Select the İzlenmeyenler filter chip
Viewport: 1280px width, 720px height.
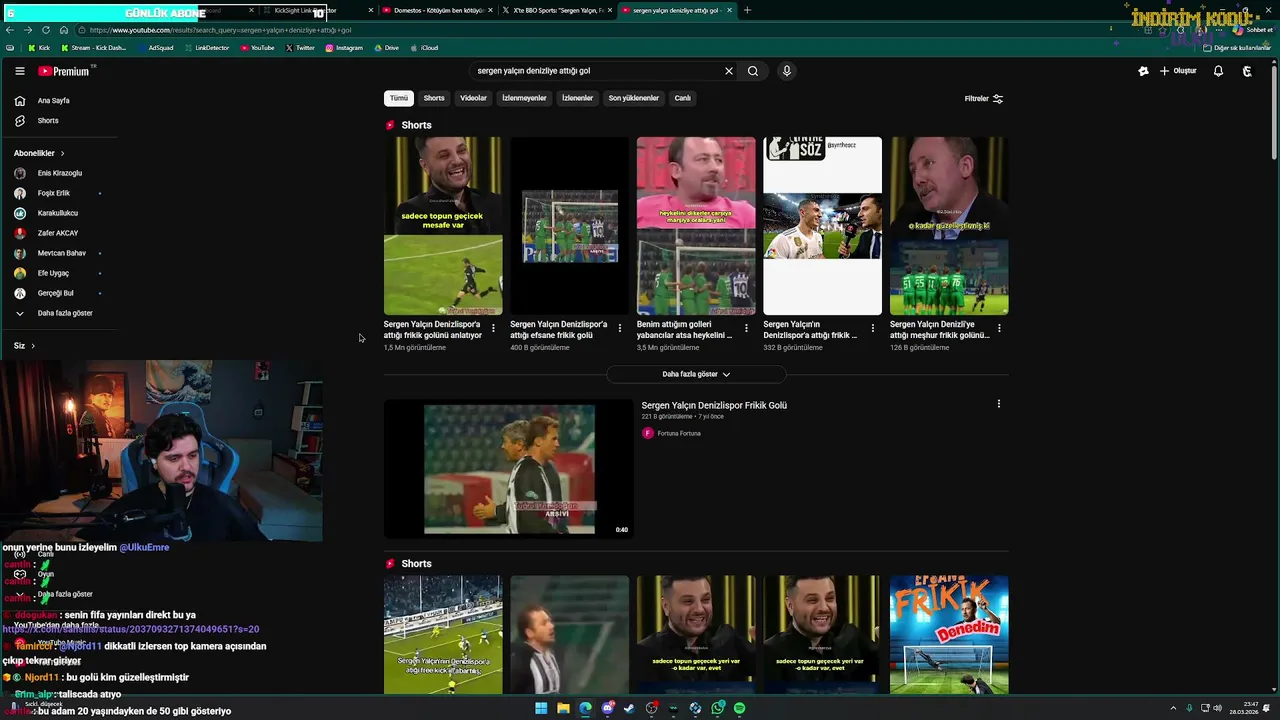click(x=524, y=98)
